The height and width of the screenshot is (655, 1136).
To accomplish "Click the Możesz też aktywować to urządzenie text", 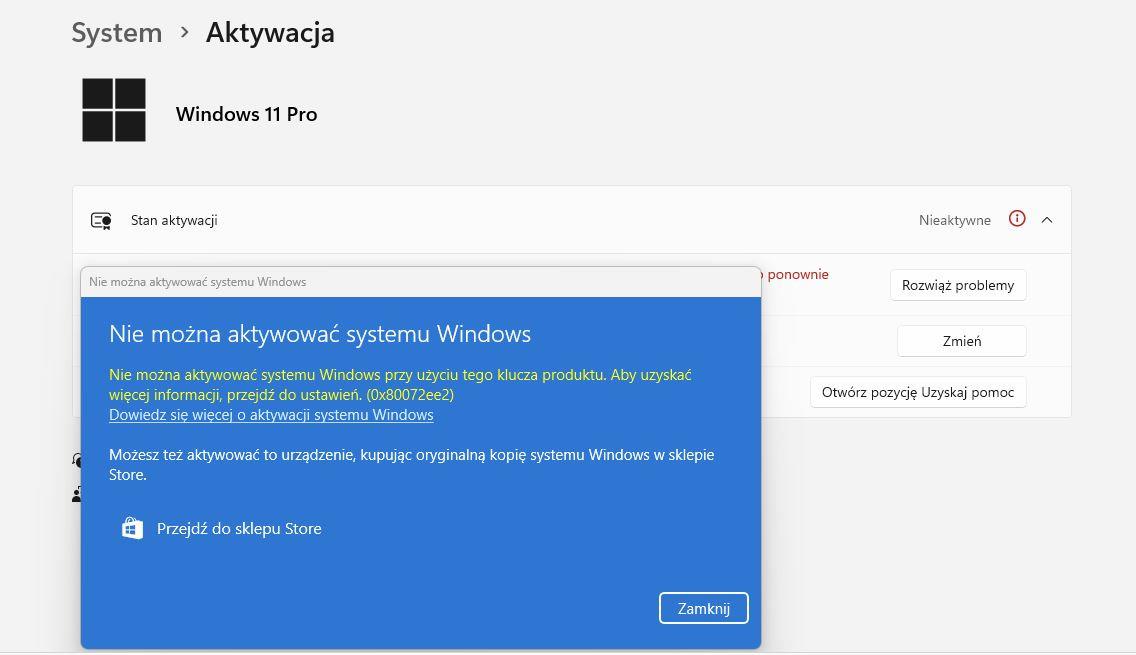I will click(412, 464).
